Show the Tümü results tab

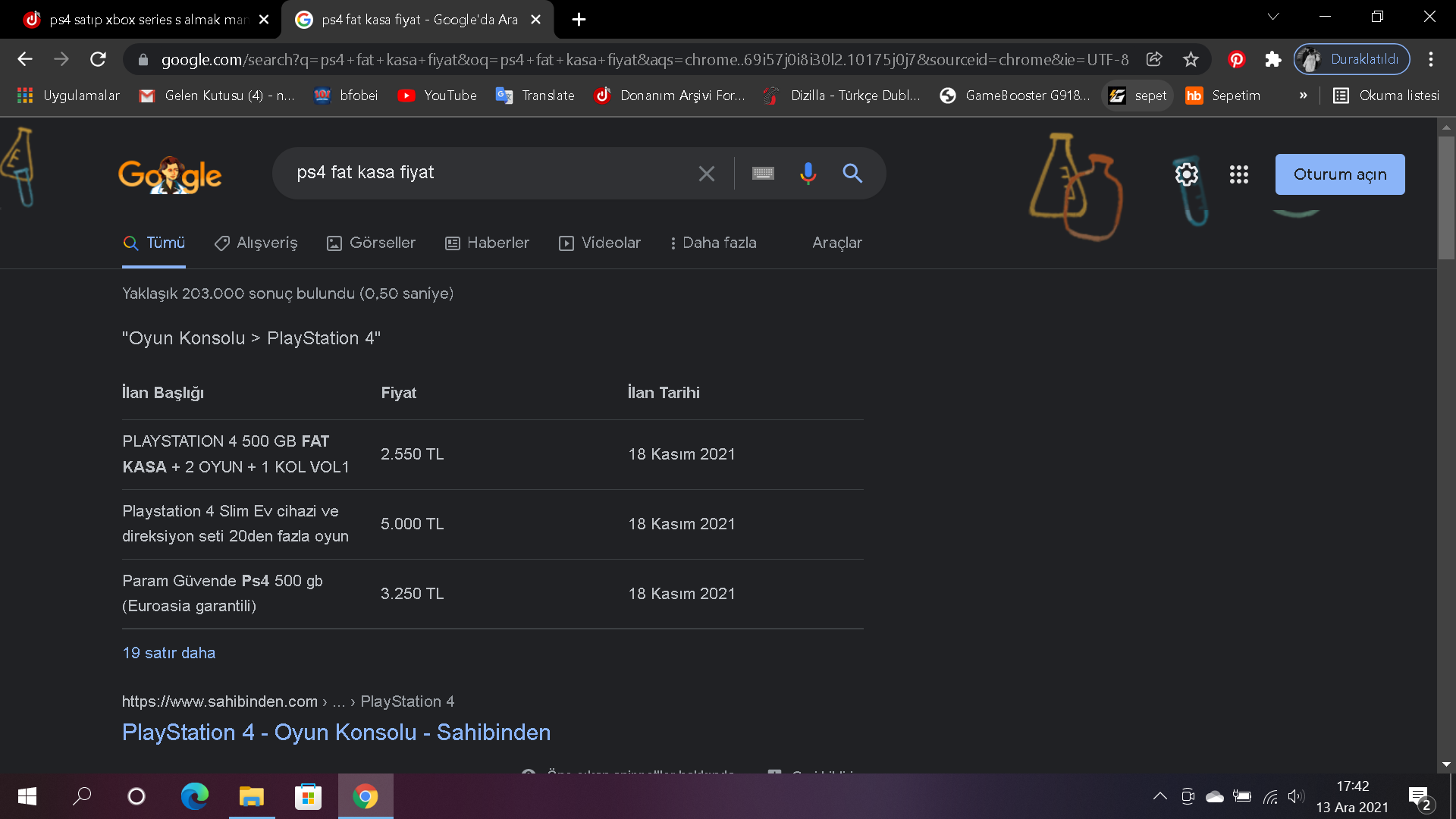pyautogui.click(x=154, y=243)
